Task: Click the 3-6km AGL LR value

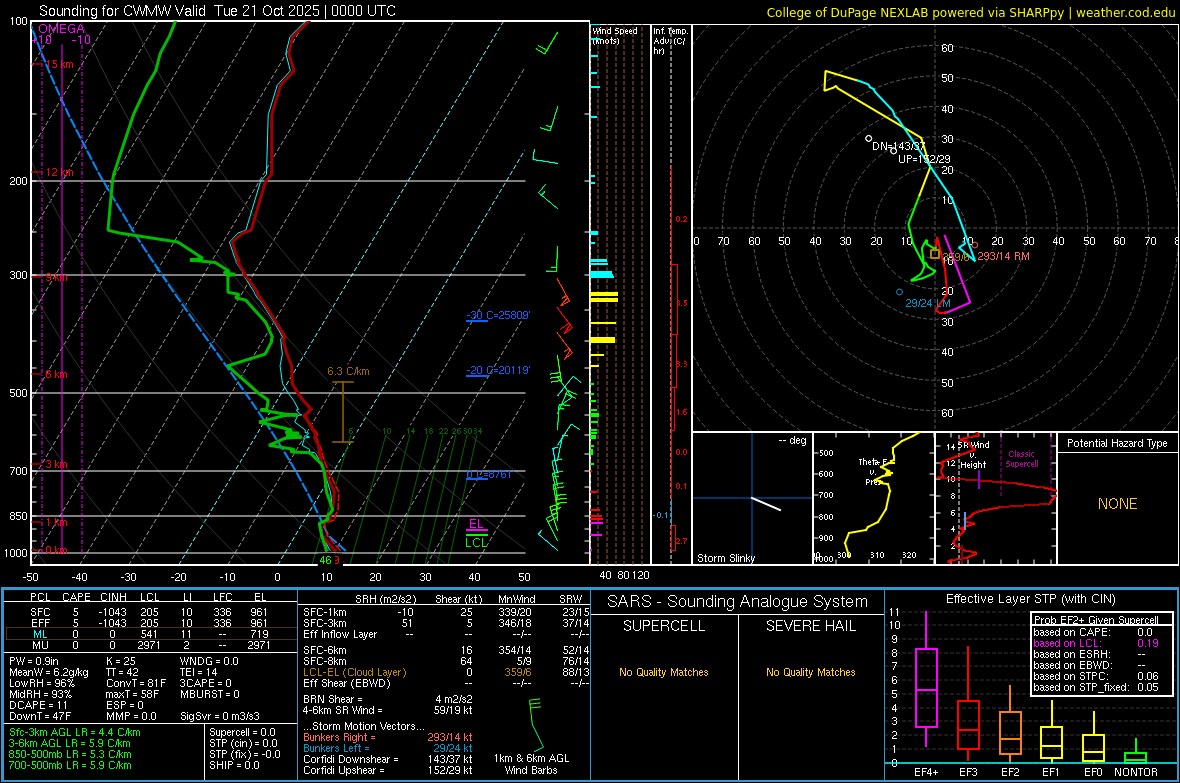Action: coord(70,743)
